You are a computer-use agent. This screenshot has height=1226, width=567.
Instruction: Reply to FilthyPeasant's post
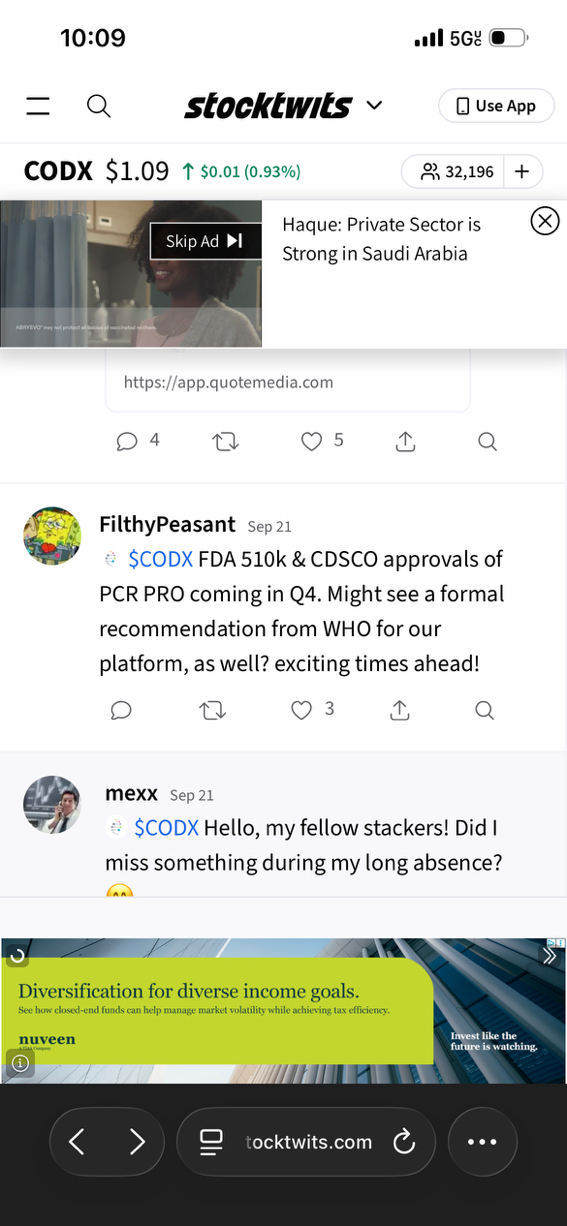point(121,710)
